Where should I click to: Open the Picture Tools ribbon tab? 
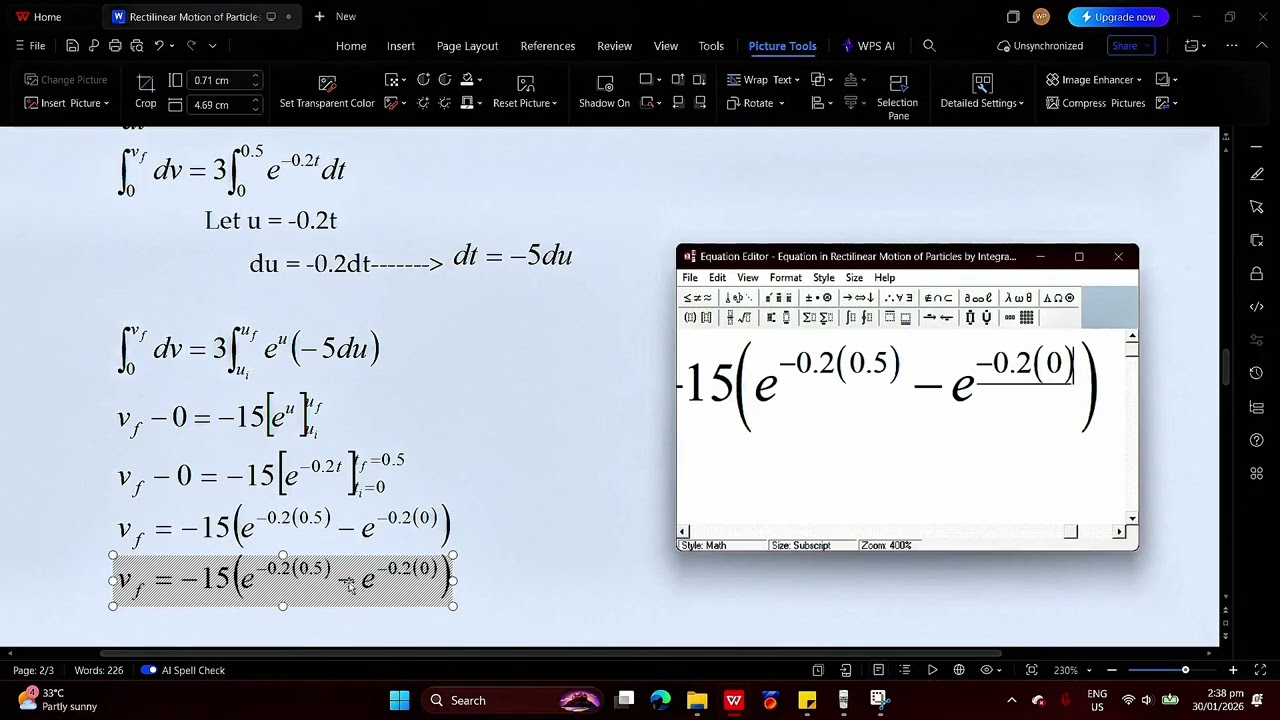click(x=782, y=46)
